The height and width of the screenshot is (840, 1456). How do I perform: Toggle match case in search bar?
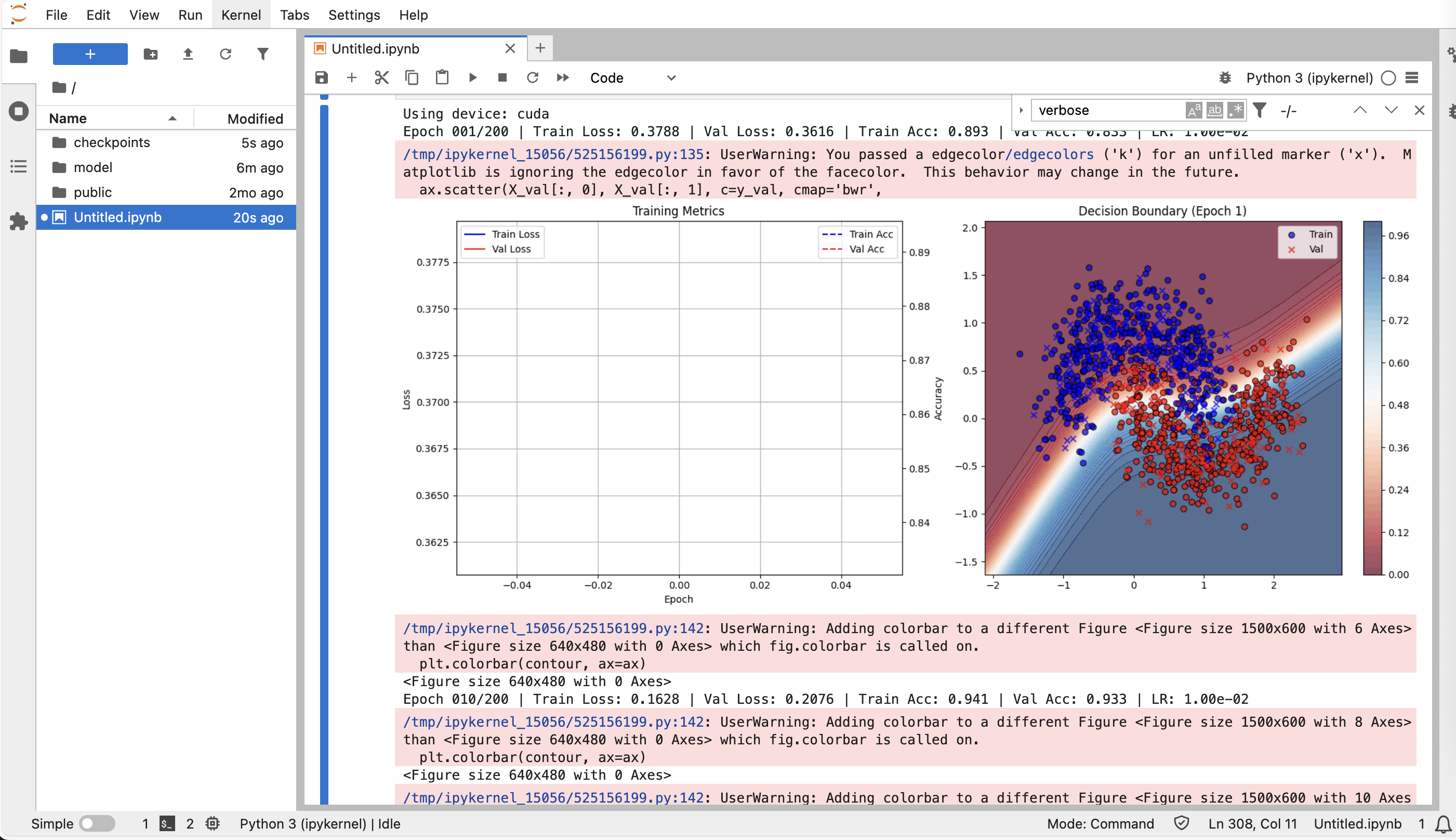(x=1194, y=110)
